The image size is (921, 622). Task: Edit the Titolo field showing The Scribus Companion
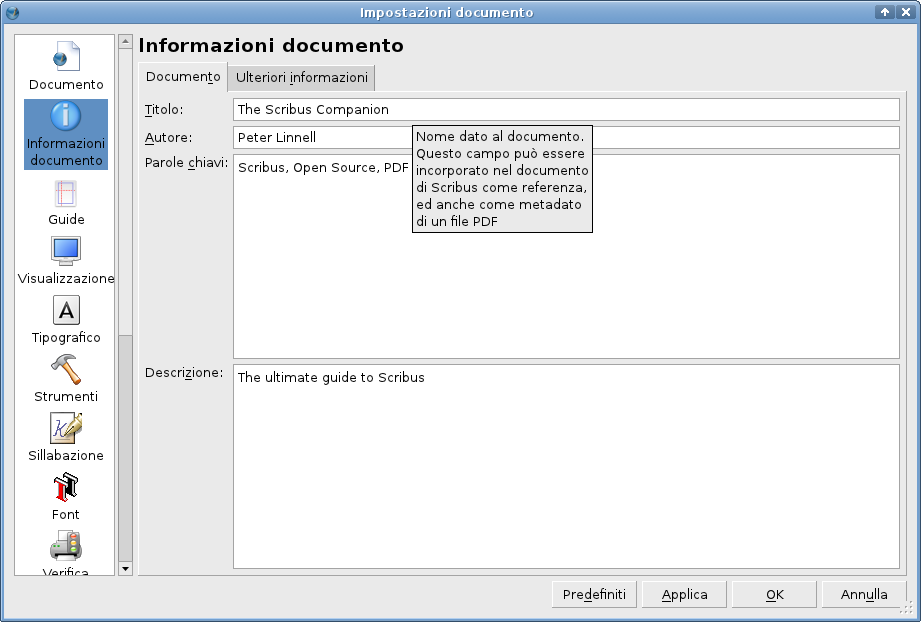click(565, 110)
